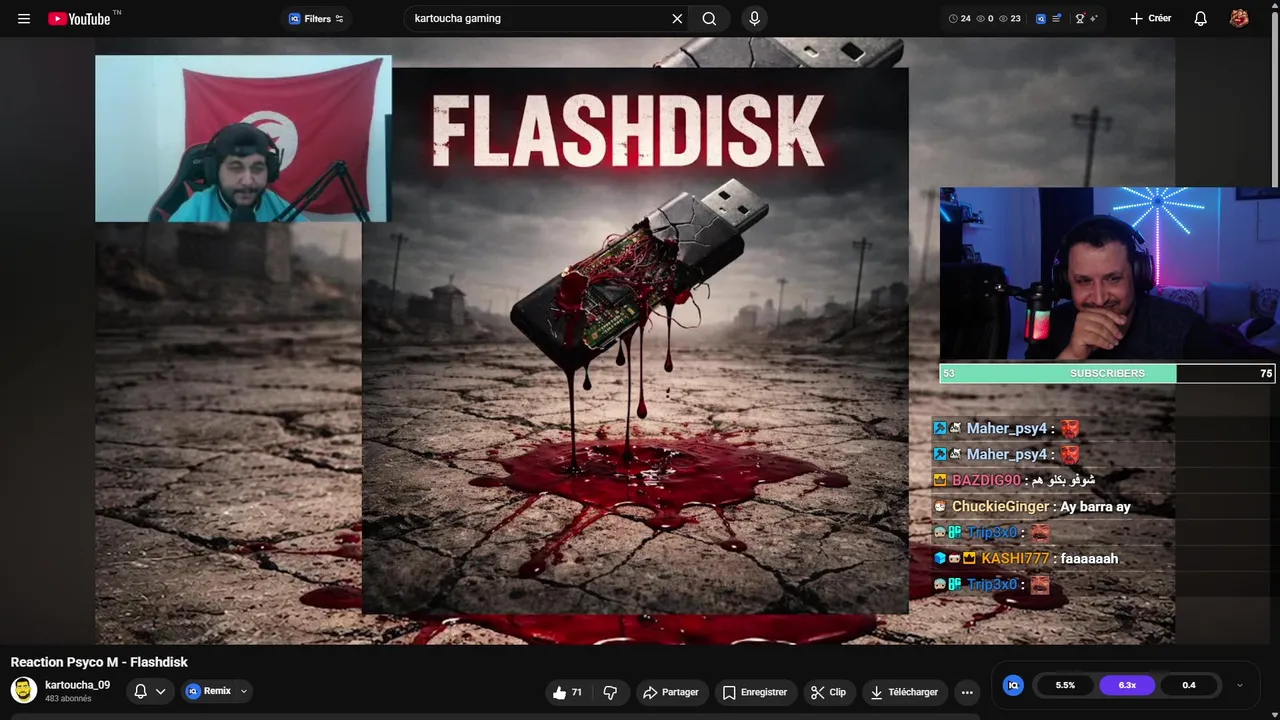Click the 0.4 stat pill
This screenshot has height=720, width=1280.
click(x=1189, y=685)
